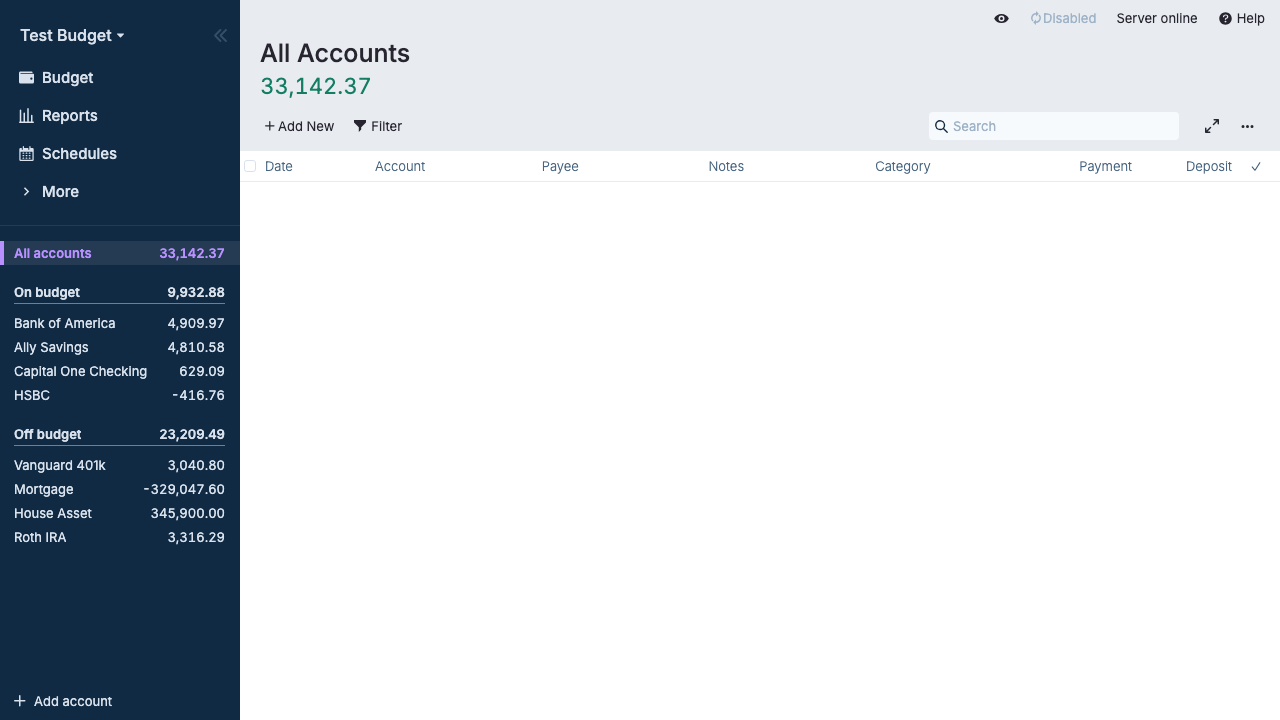
Task: Open the Test Budget dropdown
Action: [x=72, y=35]
